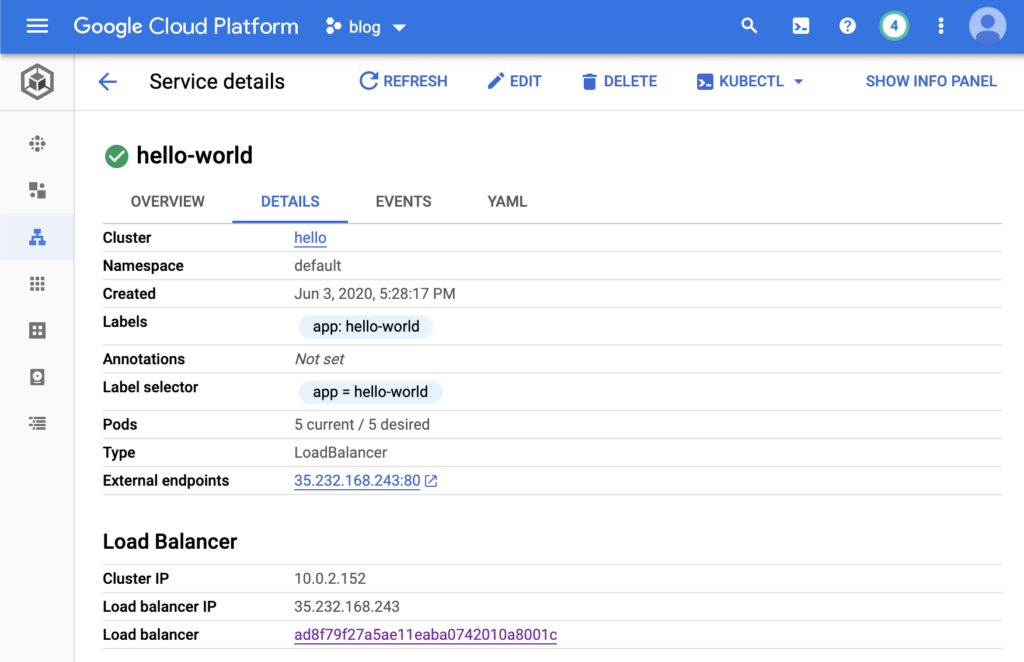Open Applications grid icon in sidebar
Image resolution: width=1024 pixels, height=662 pixels.
coord(37,283)
